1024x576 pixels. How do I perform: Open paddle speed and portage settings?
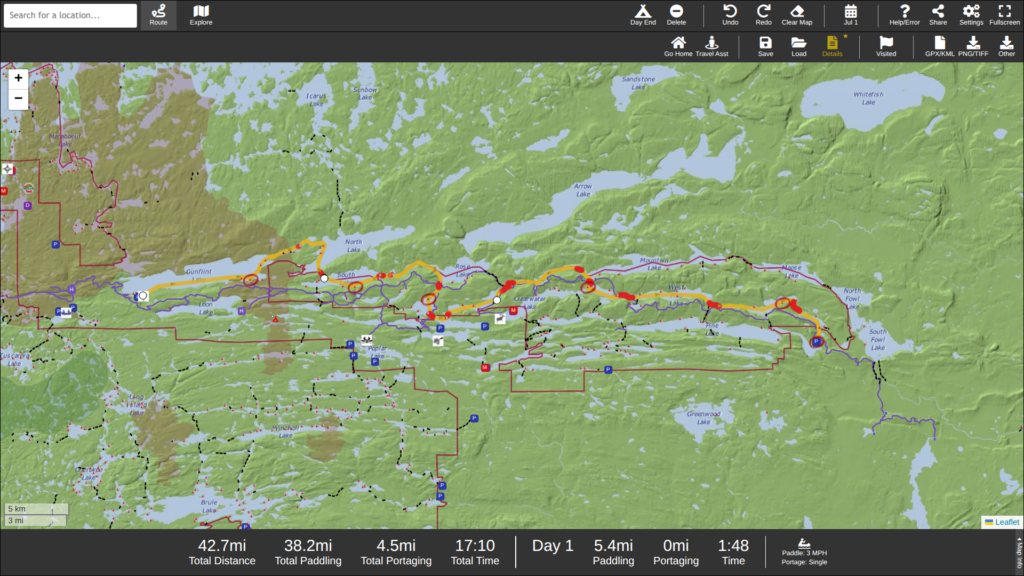point(804,552)
